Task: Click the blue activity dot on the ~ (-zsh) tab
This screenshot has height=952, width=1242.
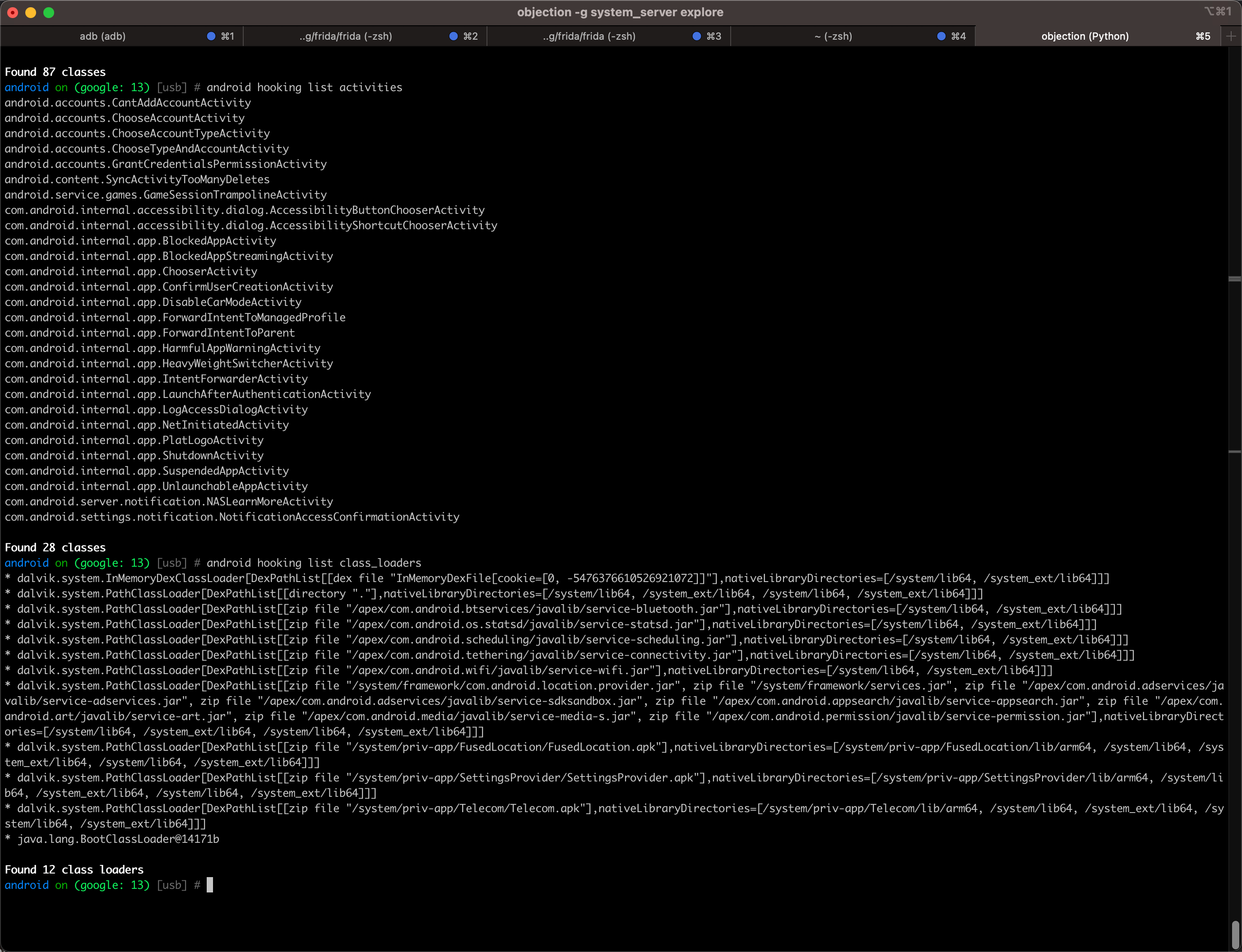Action: point(941,36)
